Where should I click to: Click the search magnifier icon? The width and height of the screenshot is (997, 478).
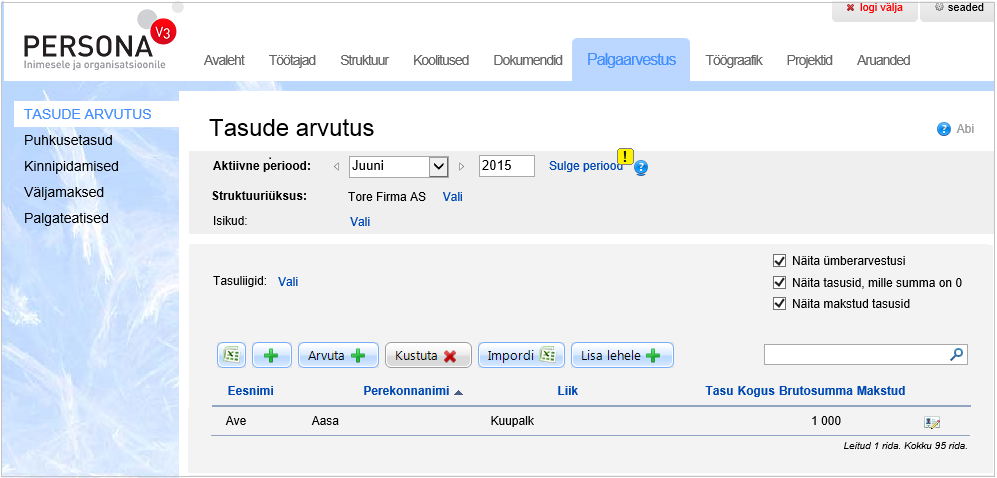click(956, 354)
